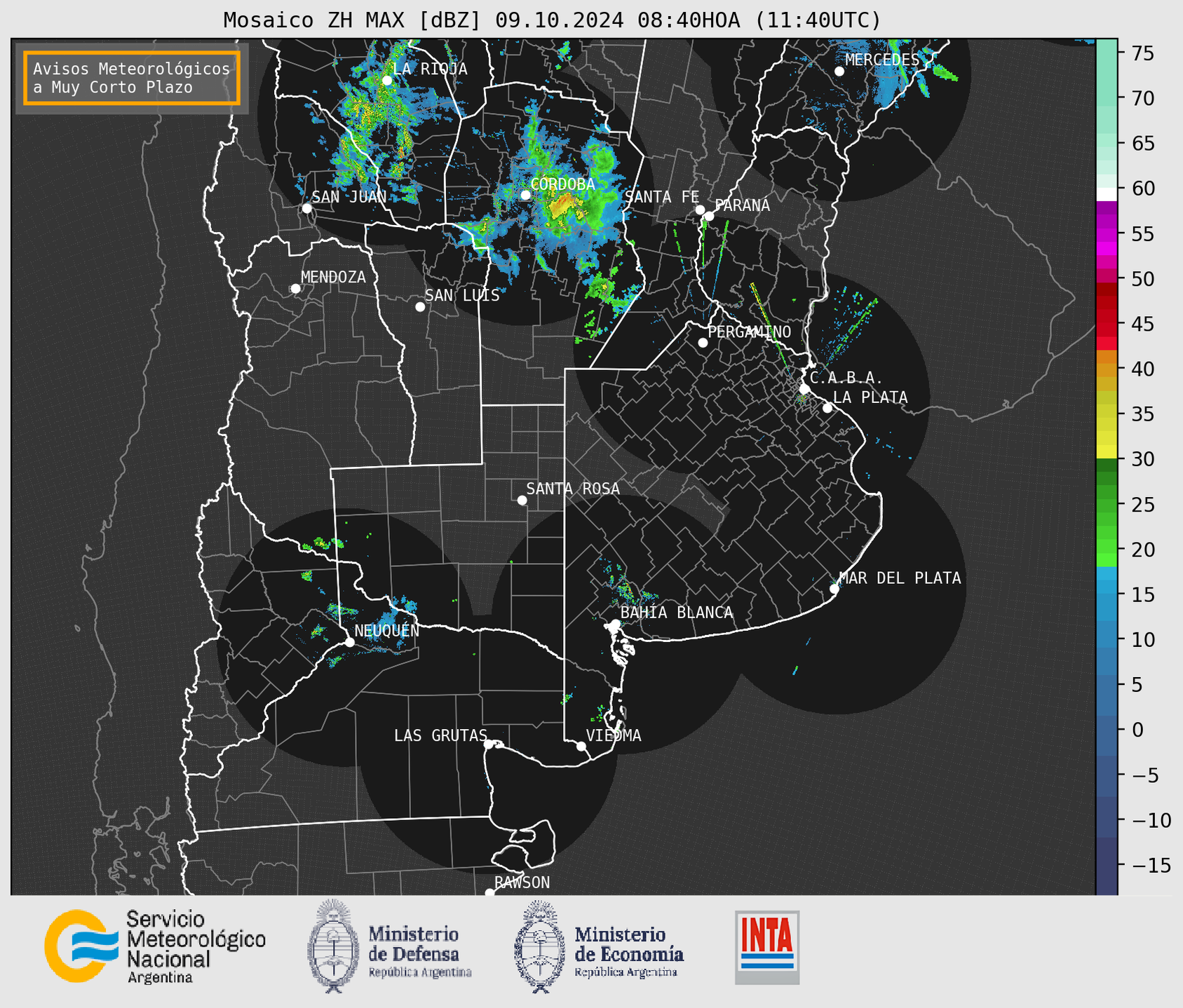Screen dimensions: 1183x1008
Task: Select the MAR DEL PLATA label
Action: pos(900,578)
